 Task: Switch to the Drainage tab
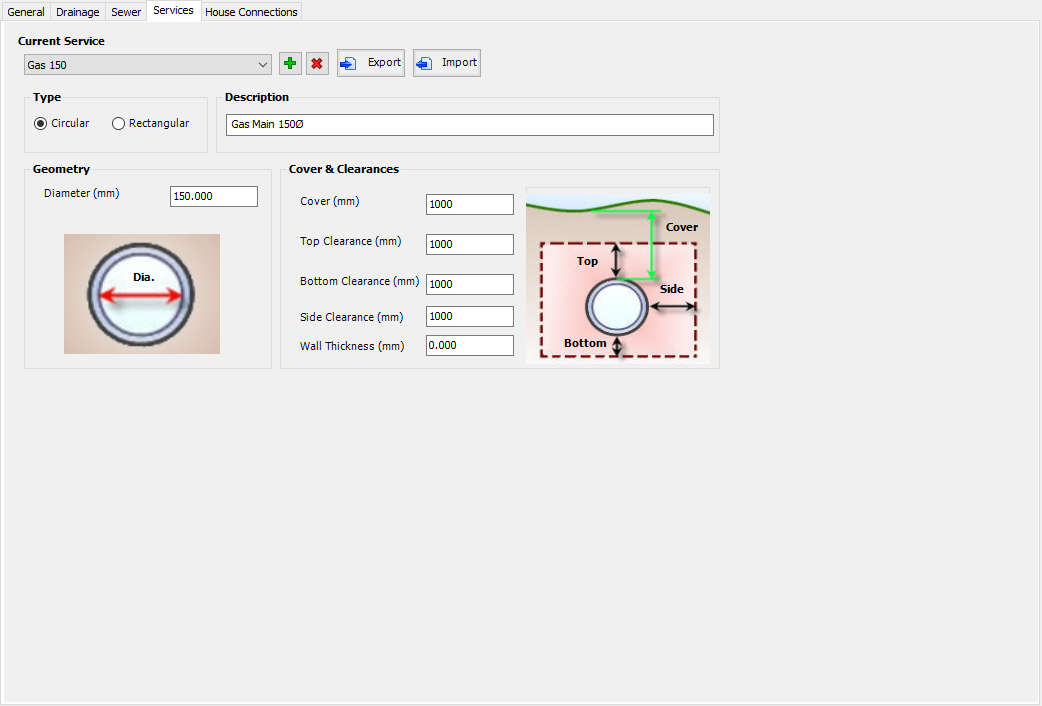click(78, 12)
